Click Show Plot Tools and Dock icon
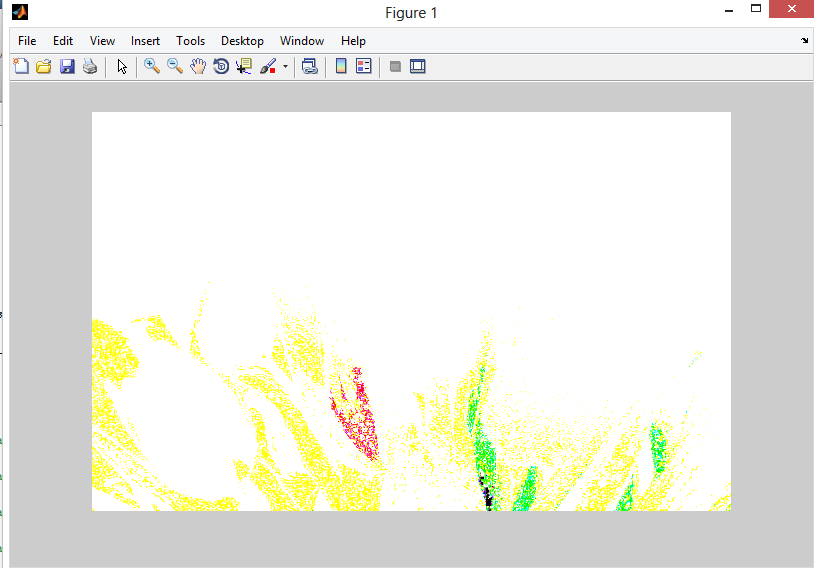The width and height of the screenshot is (820, 568). (x=418, y=66)
